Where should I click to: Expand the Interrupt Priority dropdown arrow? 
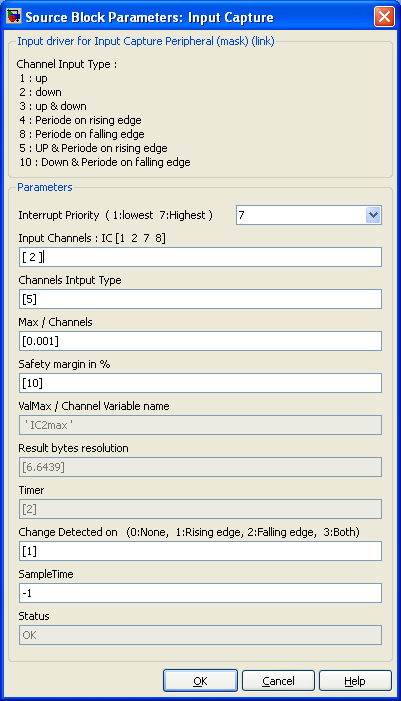click(373, 215)
